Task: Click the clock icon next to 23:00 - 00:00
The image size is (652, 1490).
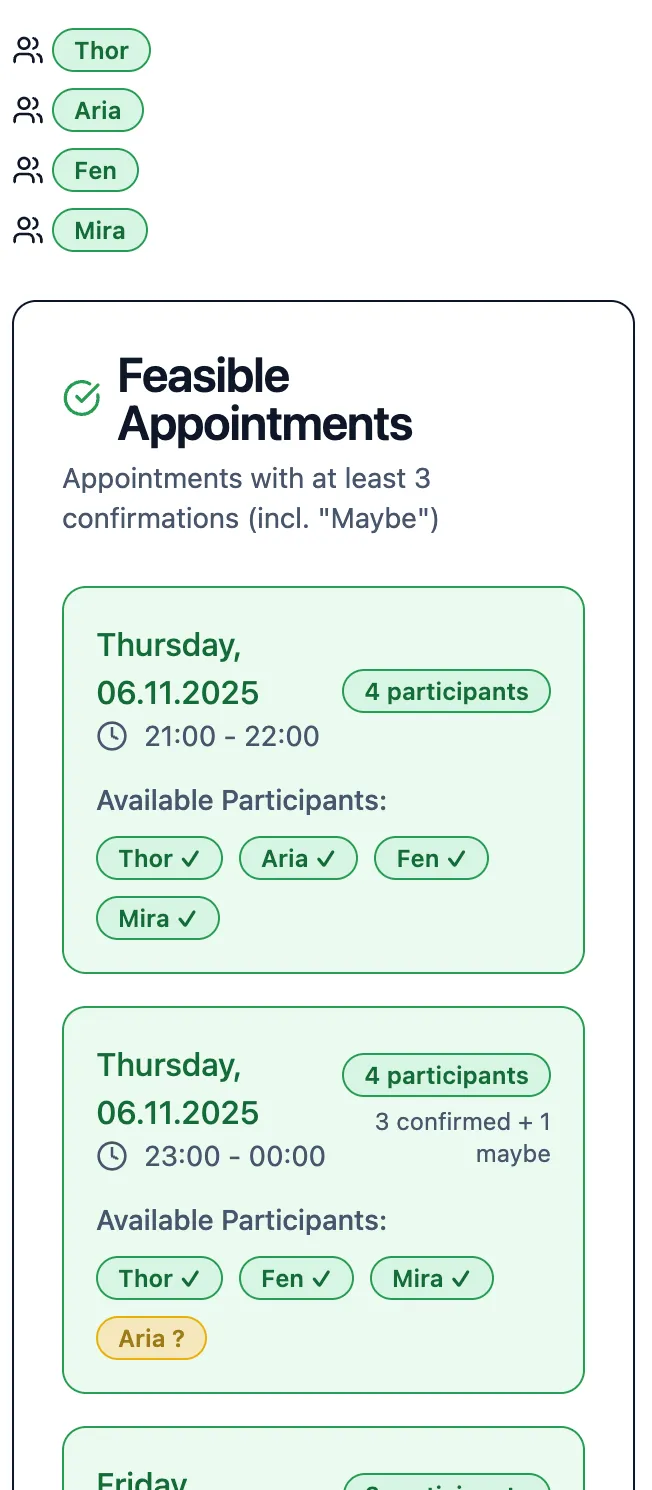Action: (112, 1157)
